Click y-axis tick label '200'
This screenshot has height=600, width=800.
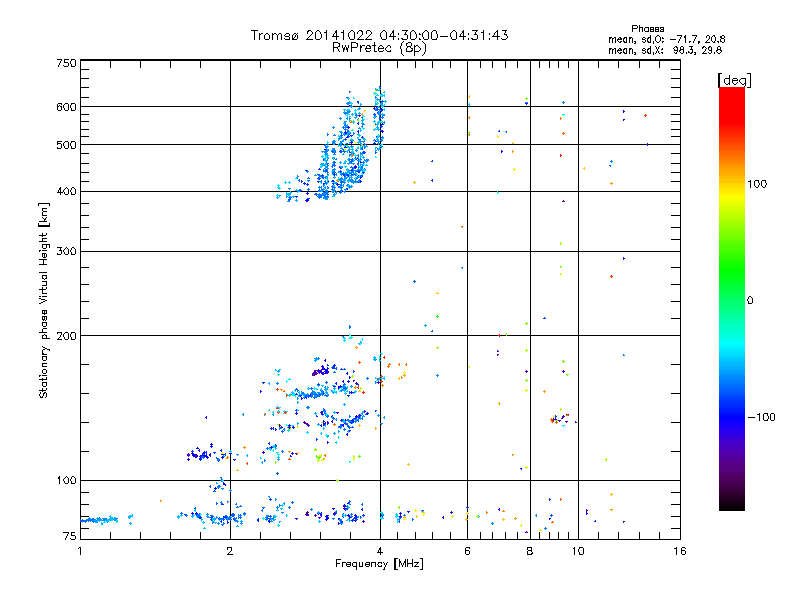pos(66,336)
